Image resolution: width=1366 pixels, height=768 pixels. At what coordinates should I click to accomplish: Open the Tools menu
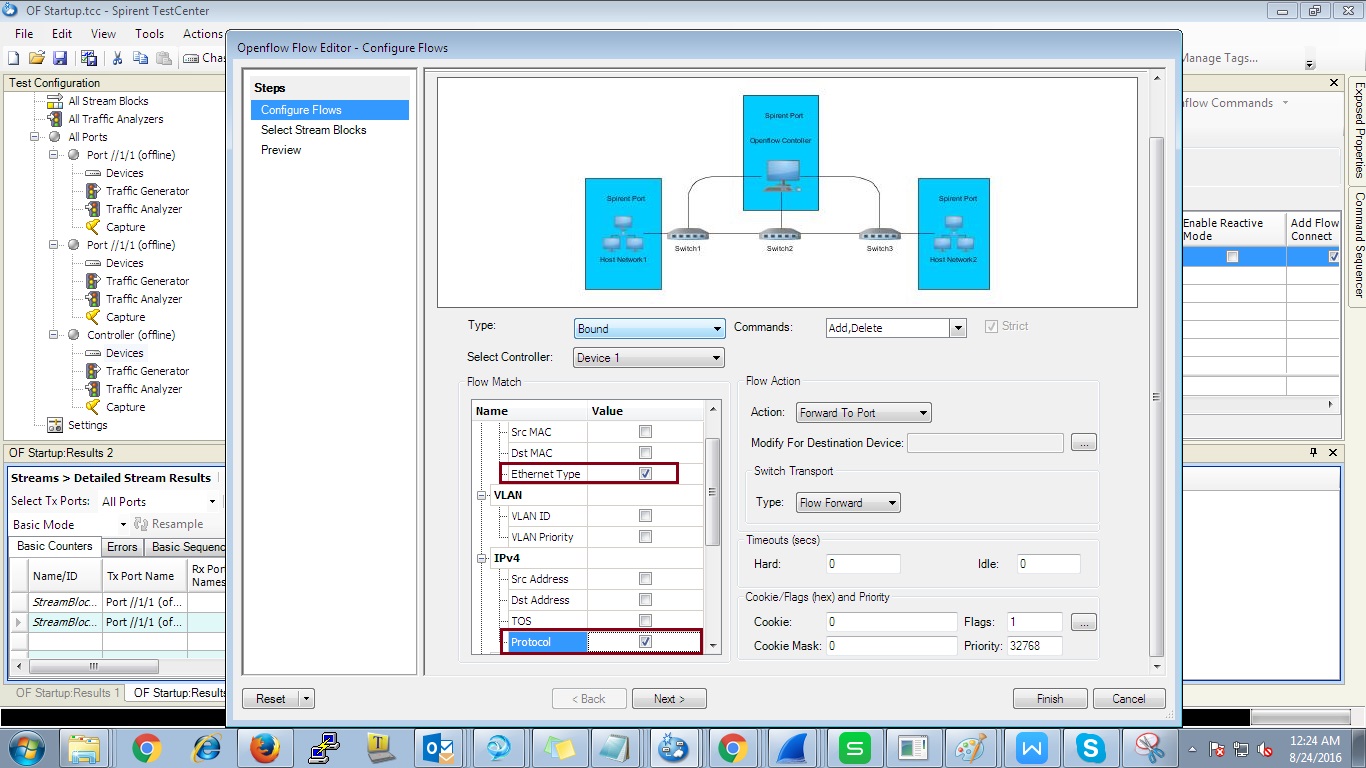coord(150,33)
